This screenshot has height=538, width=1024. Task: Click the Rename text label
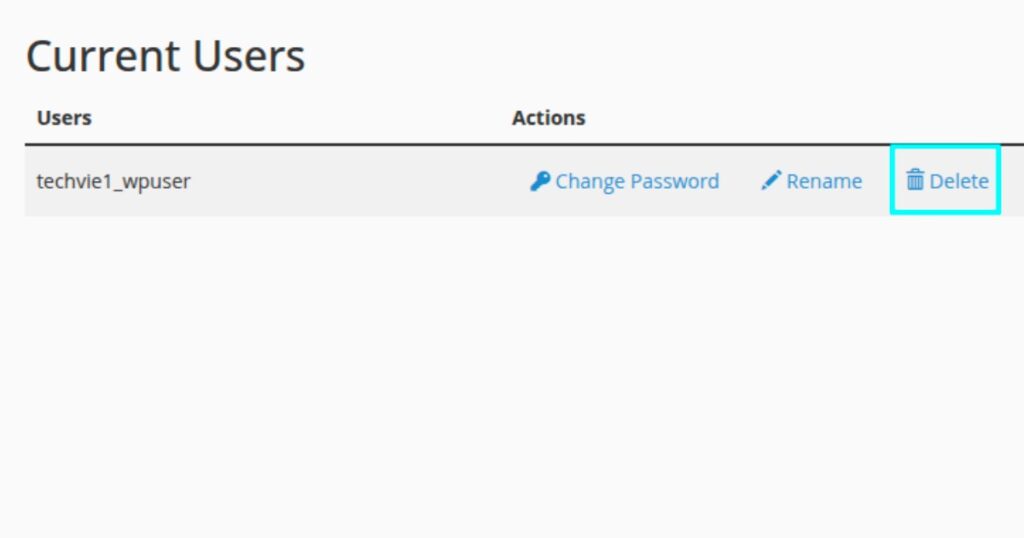(x=824, y=181)
